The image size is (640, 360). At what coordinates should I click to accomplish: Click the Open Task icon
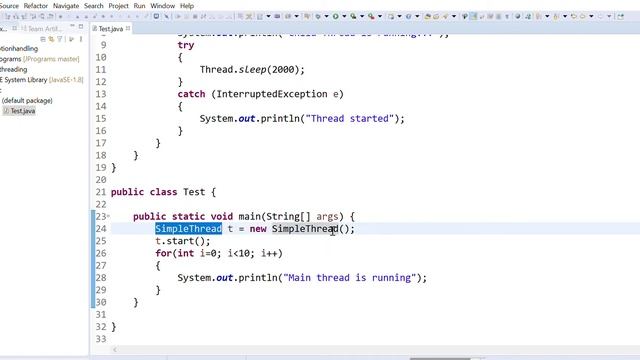[436, 16]
